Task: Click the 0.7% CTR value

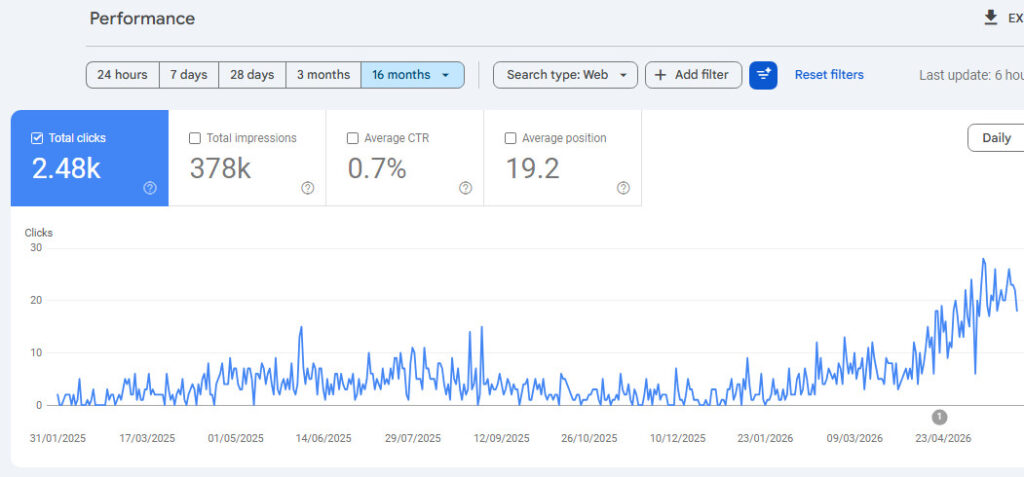Action: [x=377, y=169]
